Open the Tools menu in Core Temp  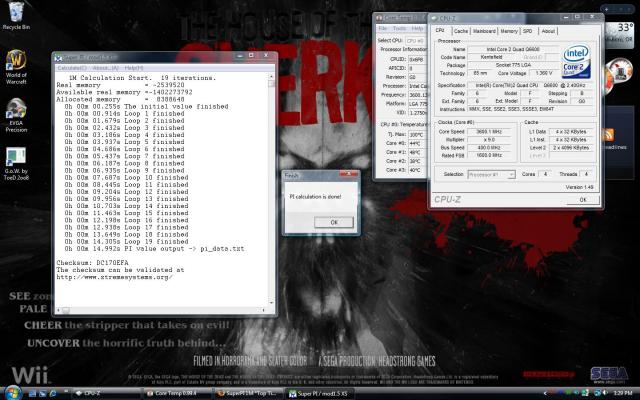[399, 29]
